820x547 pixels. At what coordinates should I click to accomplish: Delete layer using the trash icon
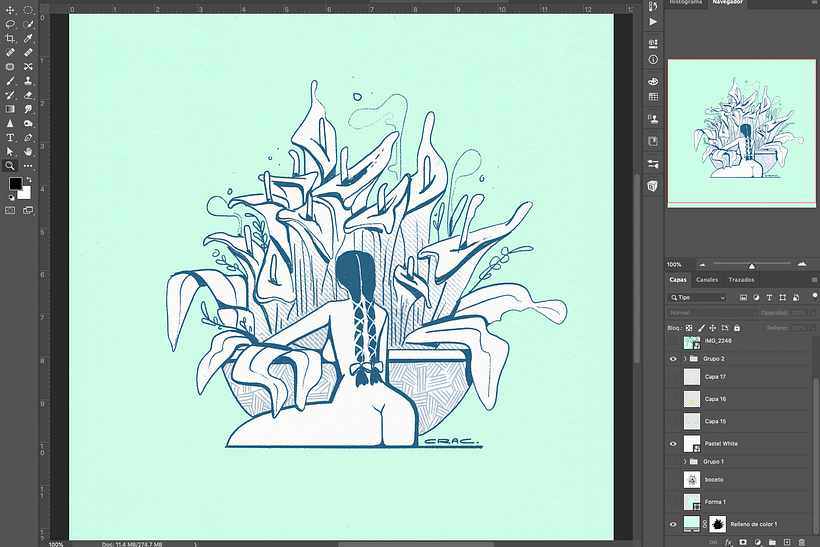click(x=802, y=541)
